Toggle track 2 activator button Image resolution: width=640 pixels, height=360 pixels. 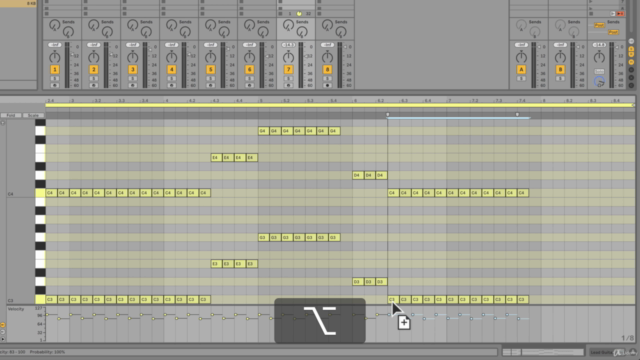pos(93,69)
